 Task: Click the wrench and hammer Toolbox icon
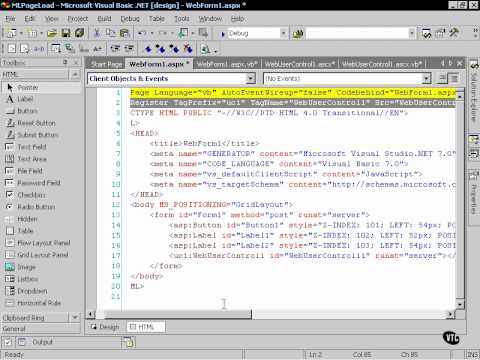coord(454,33)
